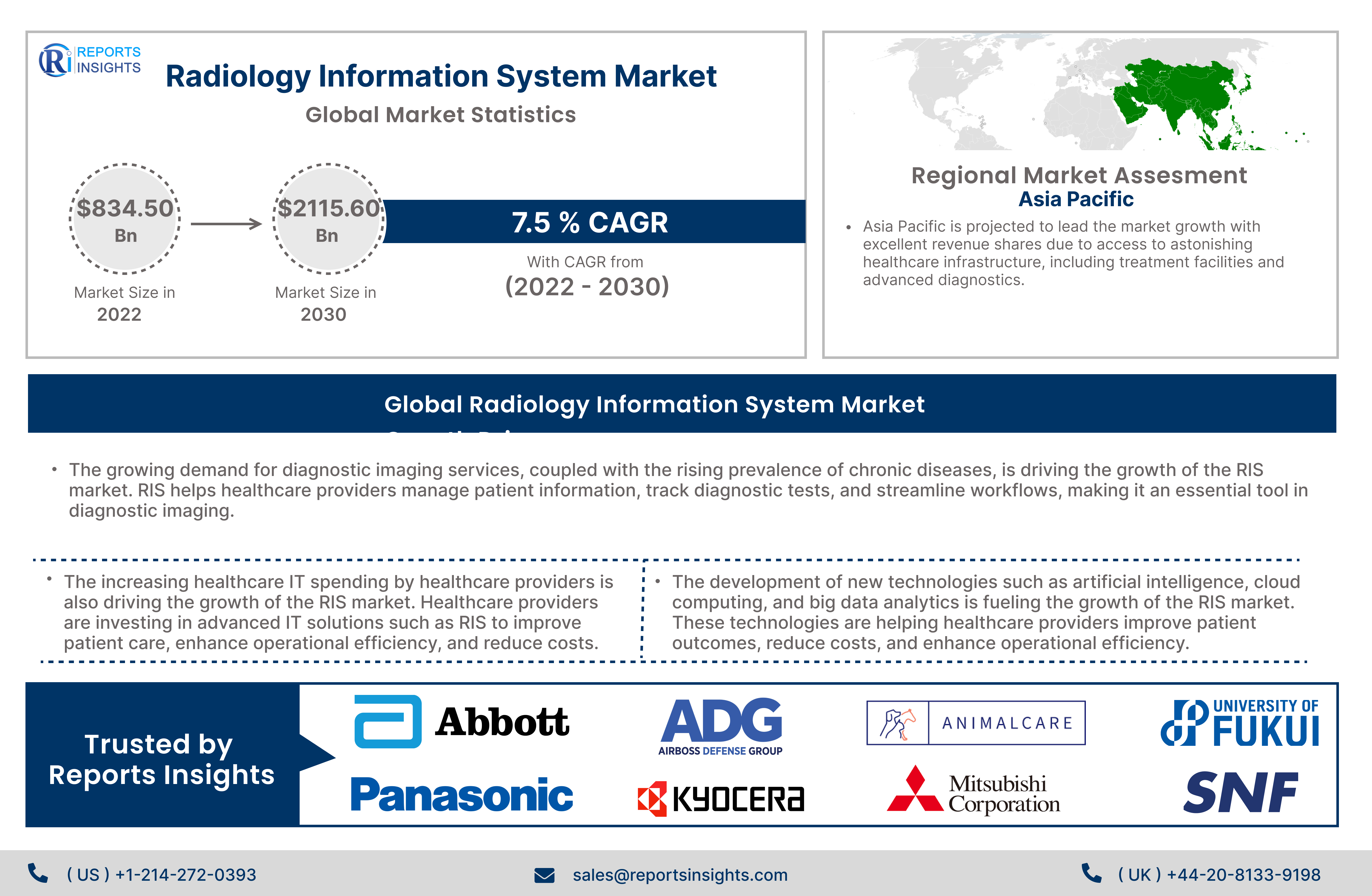Click the Kyocera logo

tap(721, 799)
